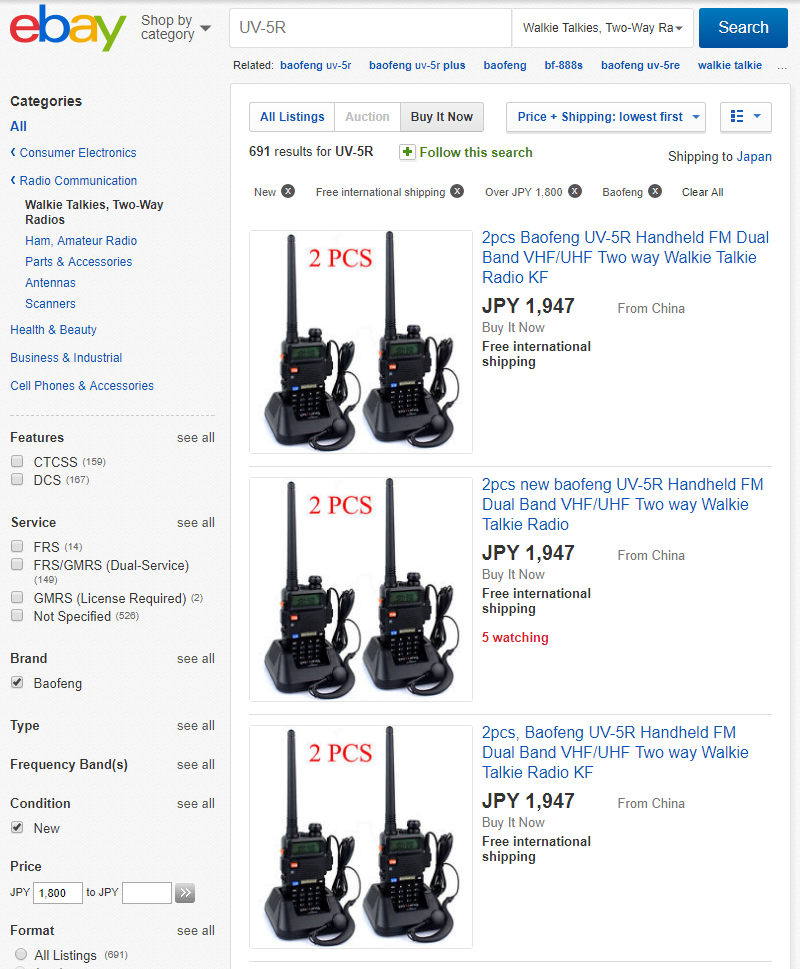Expand Type with see all

click(196, 726)
